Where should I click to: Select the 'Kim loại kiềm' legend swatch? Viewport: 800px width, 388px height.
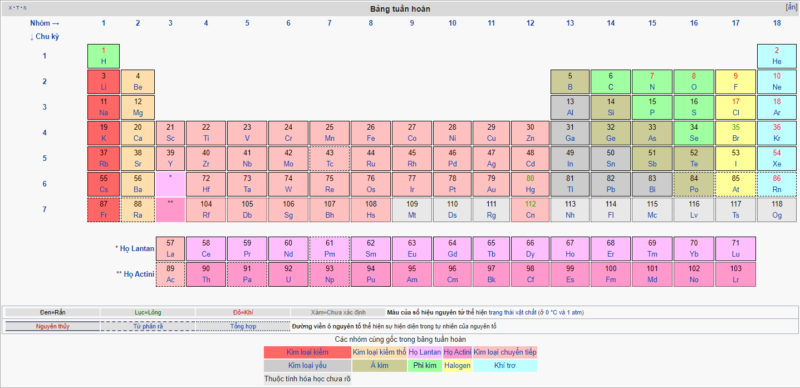307,352
